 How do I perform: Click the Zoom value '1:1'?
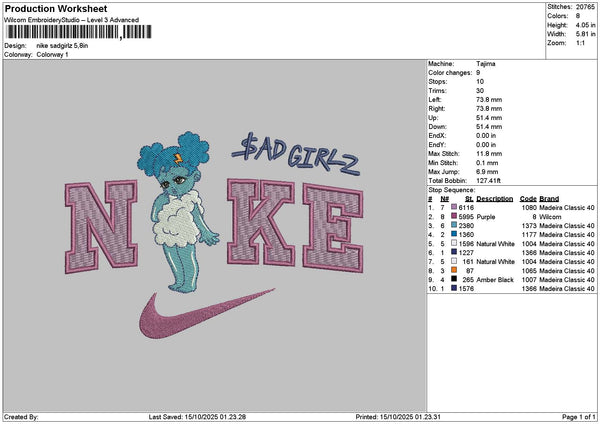[580, 43]
